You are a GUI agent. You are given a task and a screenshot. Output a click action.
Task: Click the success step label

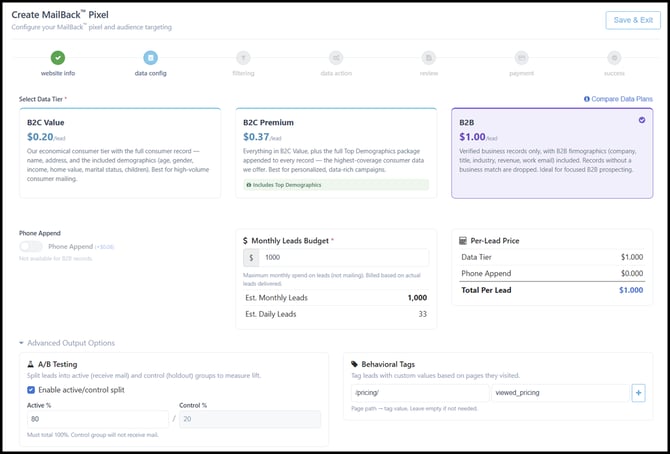[x=614, y=73]
